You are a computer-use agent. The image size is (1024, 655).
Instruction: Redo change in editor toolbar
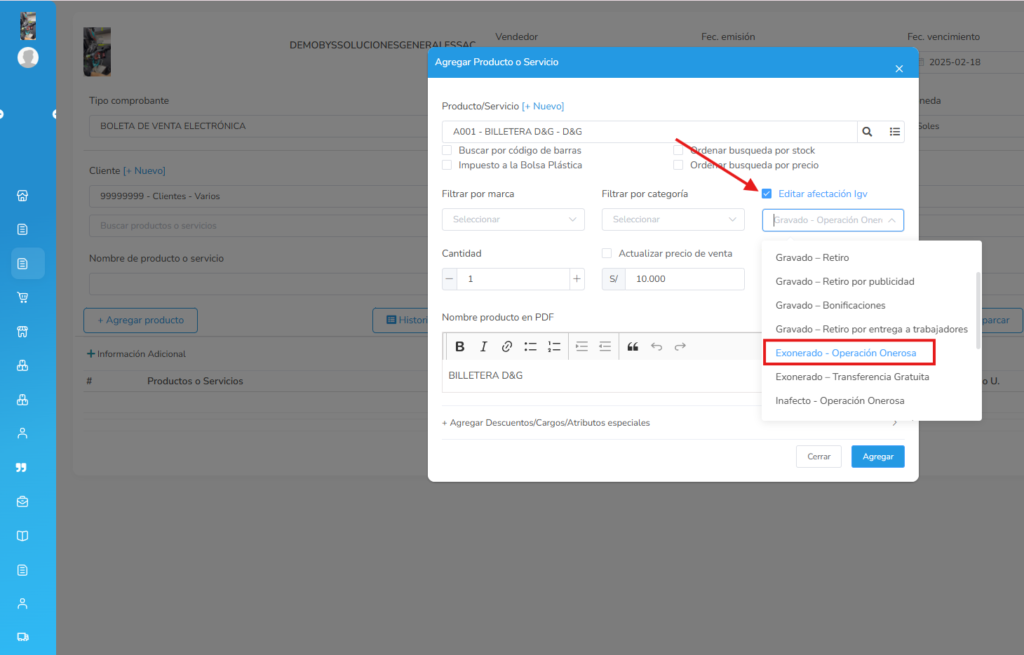[680, 347]
